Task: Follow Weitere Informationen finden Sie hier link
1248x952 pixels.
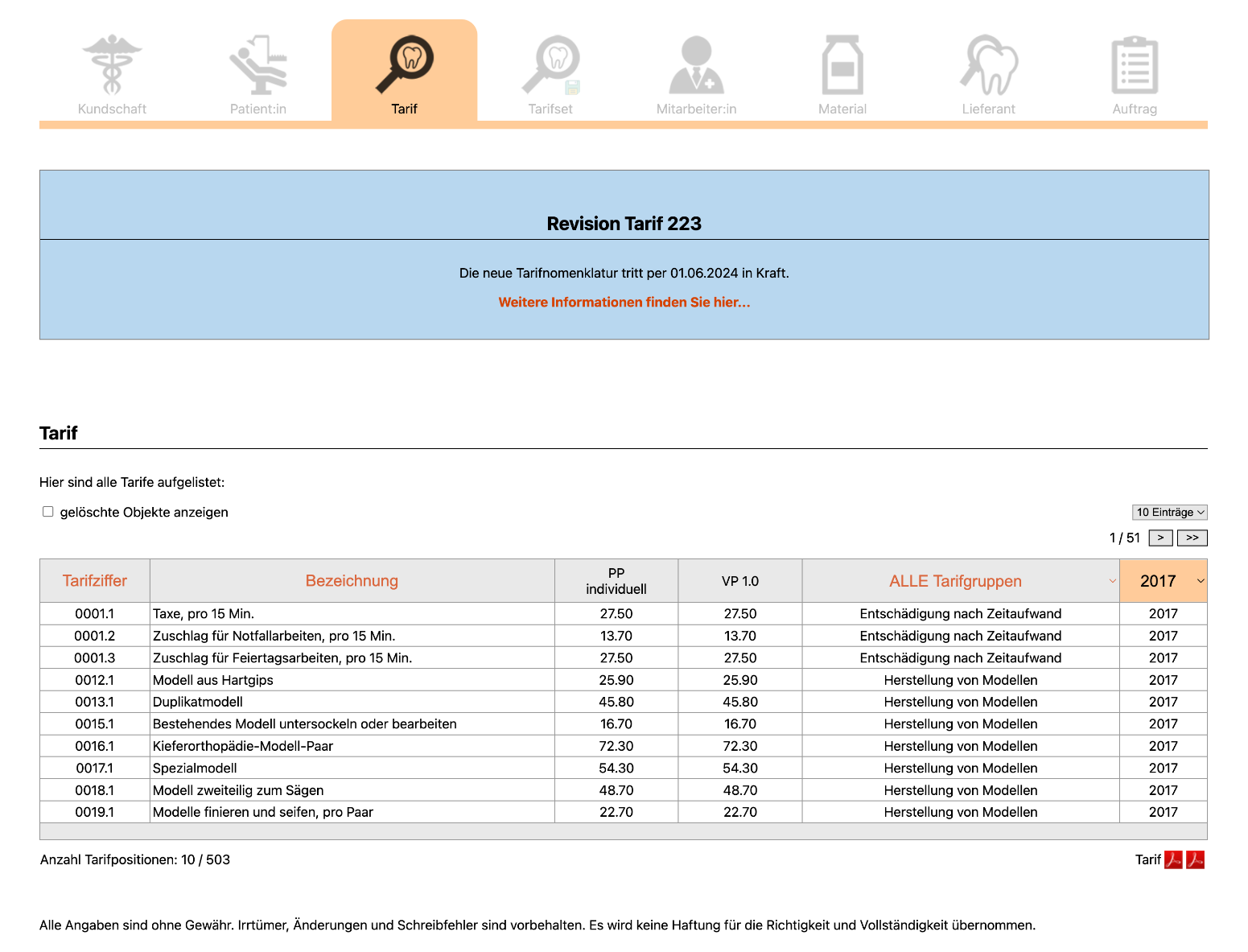Action: click(624, 303)
